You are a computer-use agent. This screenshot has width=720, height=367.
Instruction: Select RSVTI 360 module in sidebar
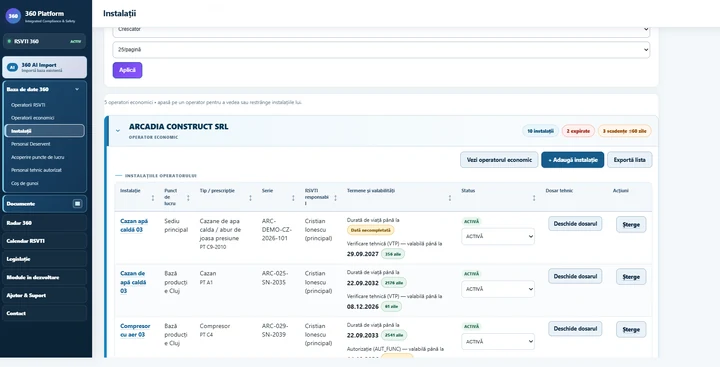coord(45,41)
